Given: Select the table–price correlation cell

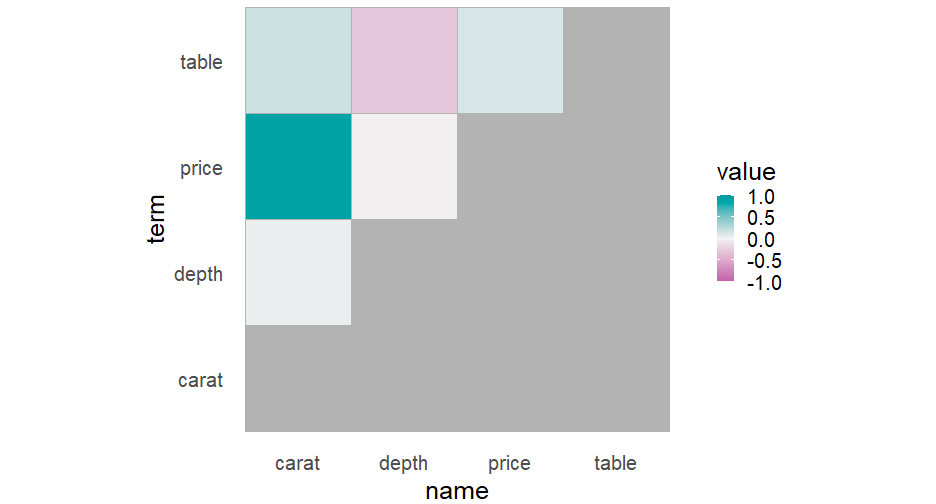Looking at the screenshot, I should pos(510,61).
